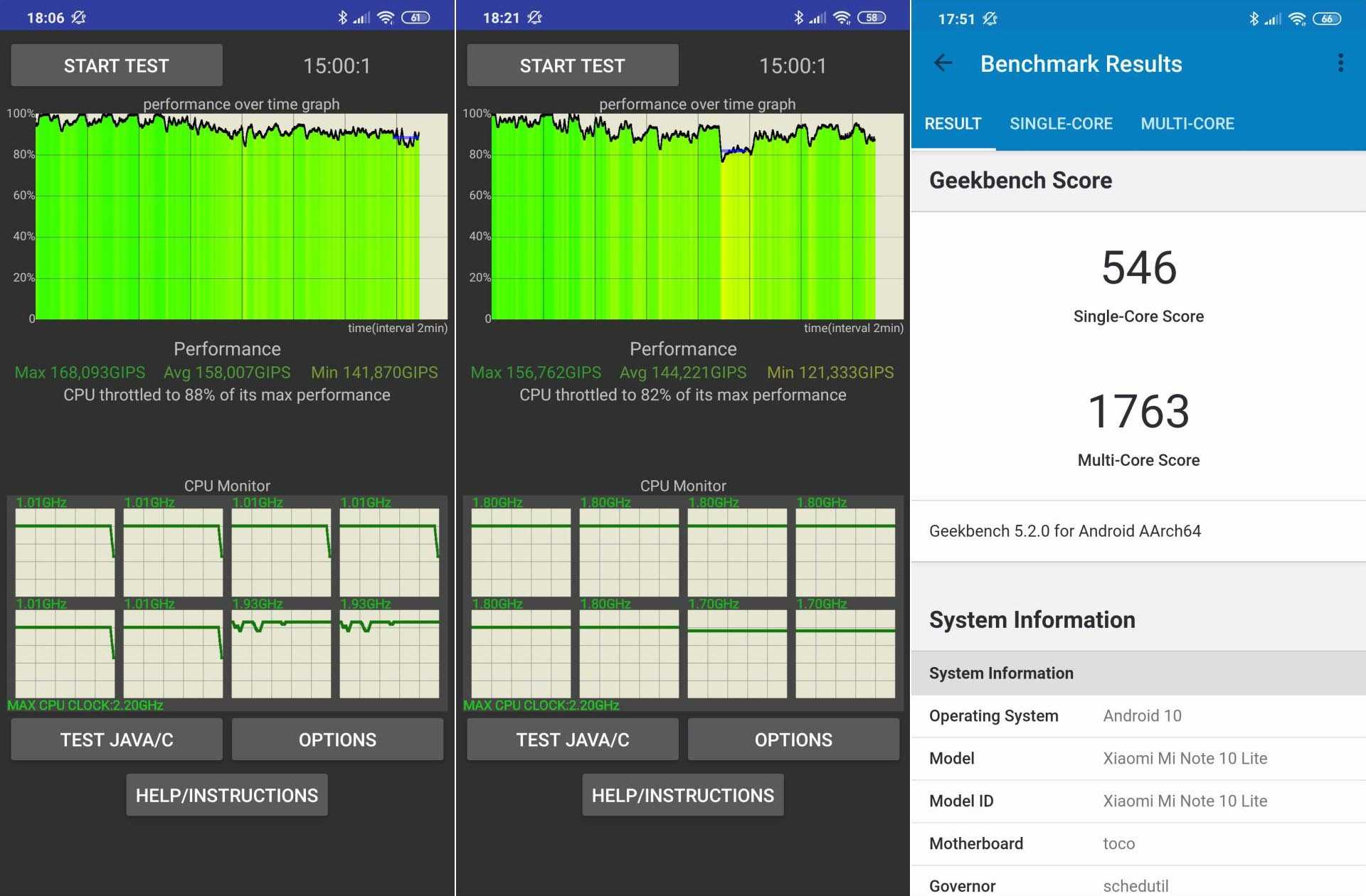This screenshot has height=896, width=1366.
Task: Switch to the MULTI-CORE tab
Action: pos(1187,124)
